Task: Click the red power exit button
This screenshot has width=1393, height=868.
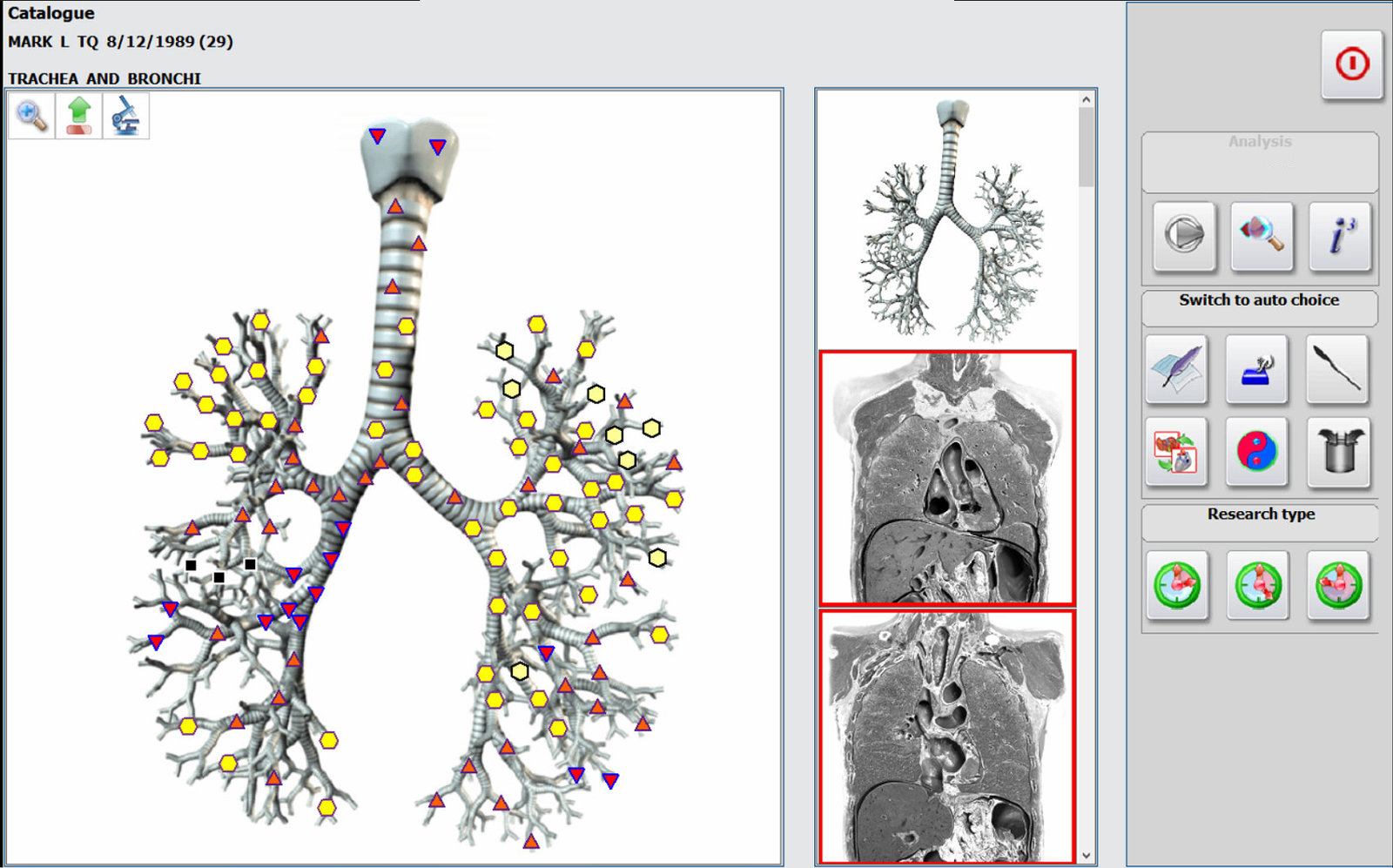Action: coord(1352,64)
